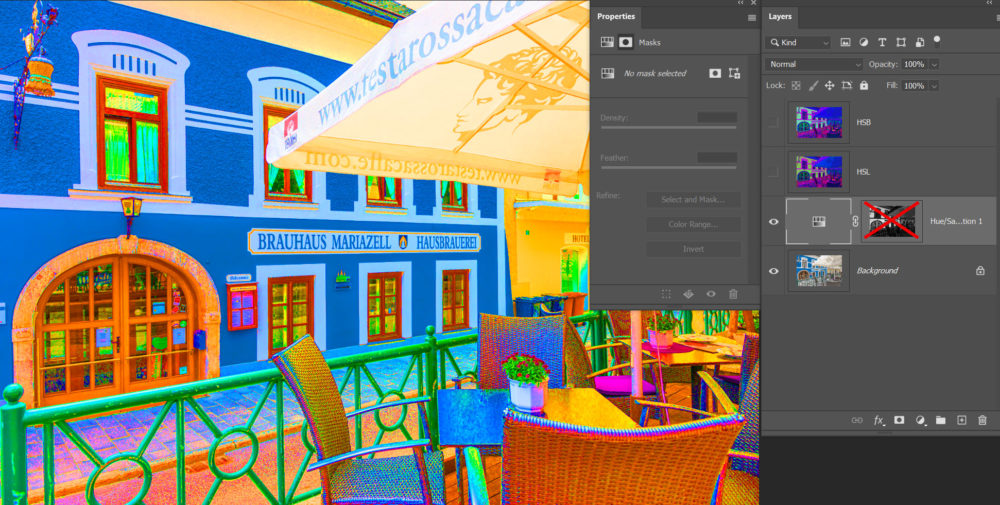The height and width of the screenshot is (505, 1000).
Task: Add a vector mask in Properties
Action: click(734, 73)
